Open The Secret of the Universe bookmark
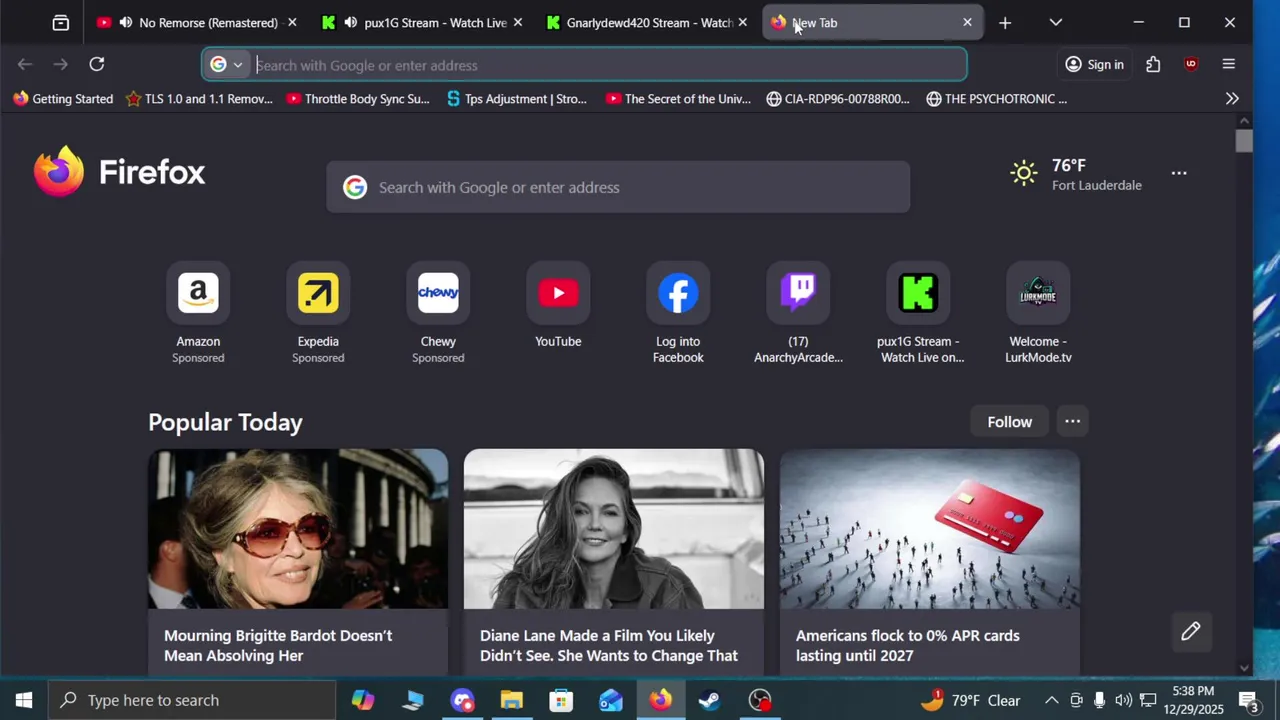 click(678, 98)
